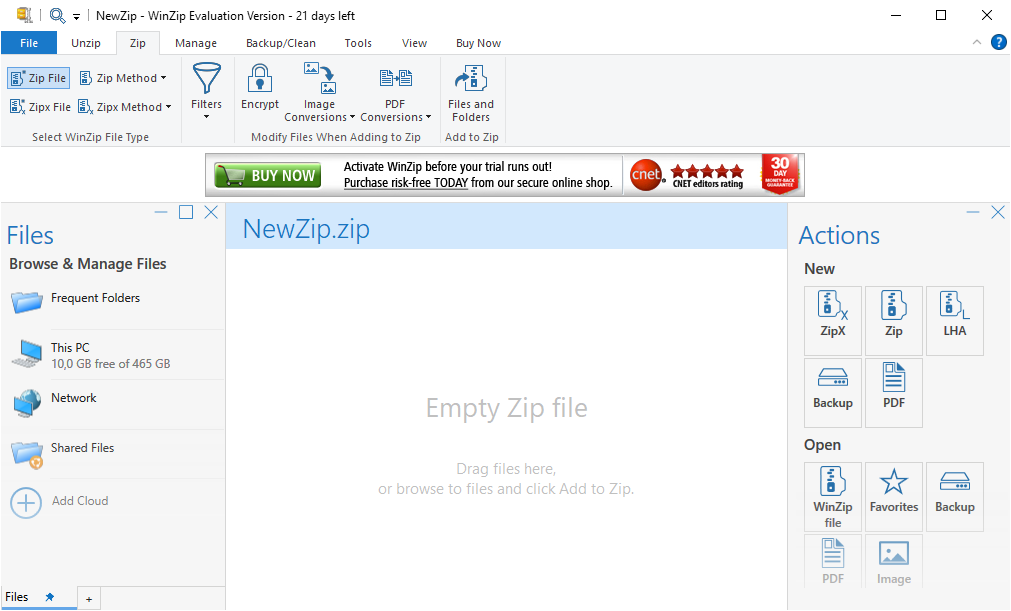Create a new Zip file in Actions
Viewport: 1011px width, 611px height.
click(x=894, y=320)
